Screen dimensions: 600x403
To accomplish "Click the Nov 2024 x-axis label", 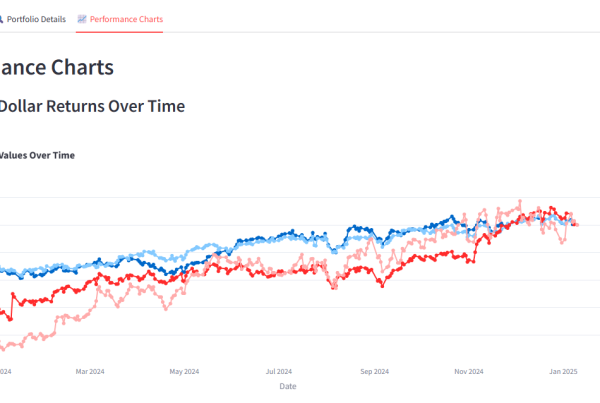I will [467, 371].
